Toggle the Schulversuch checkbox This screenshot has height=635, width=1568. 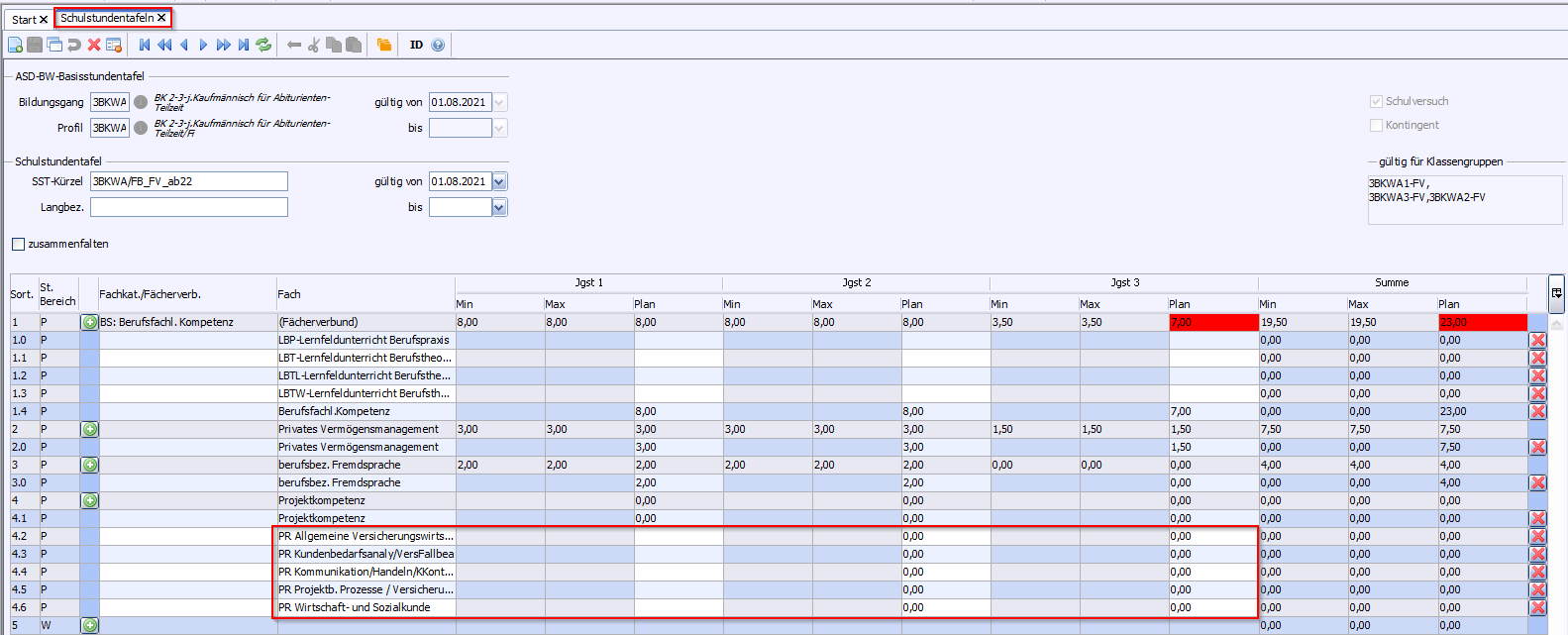[1376, 101]
